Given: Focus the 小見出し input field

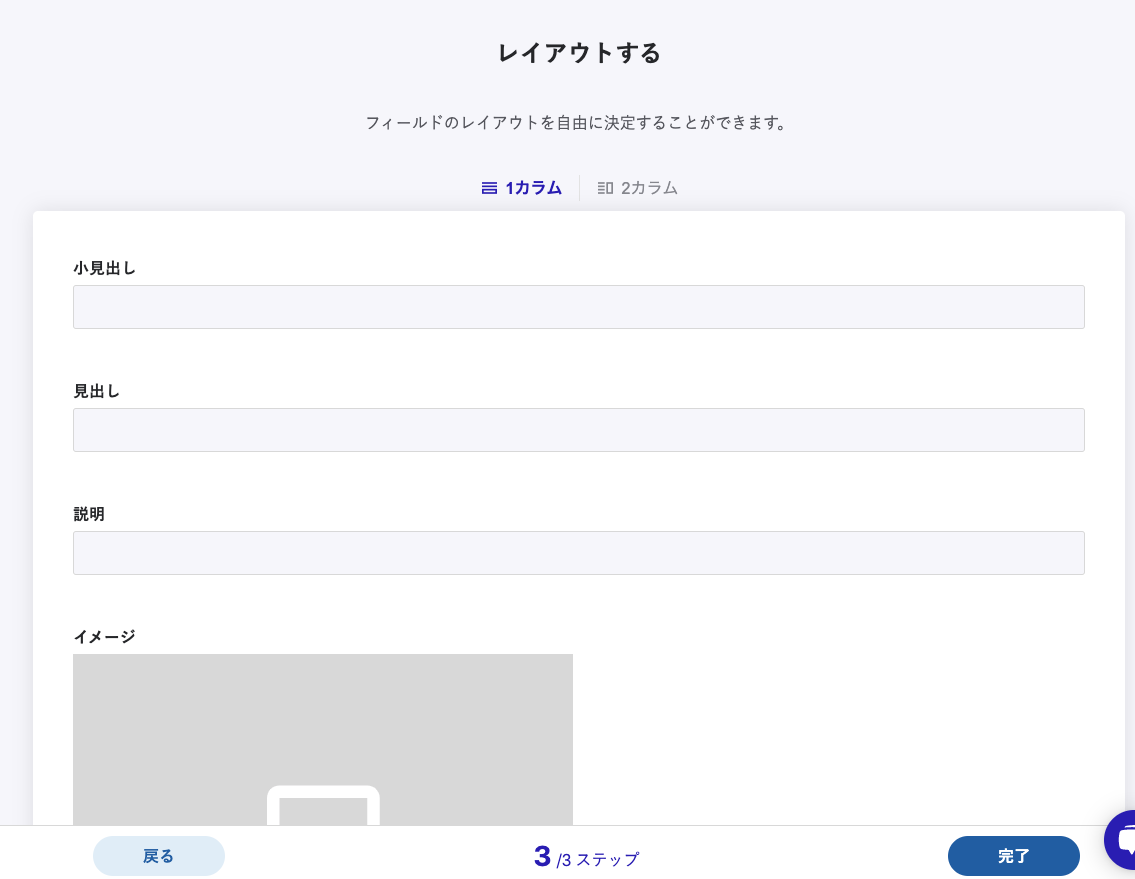Looking at the screenshot, I should (578, 307).
